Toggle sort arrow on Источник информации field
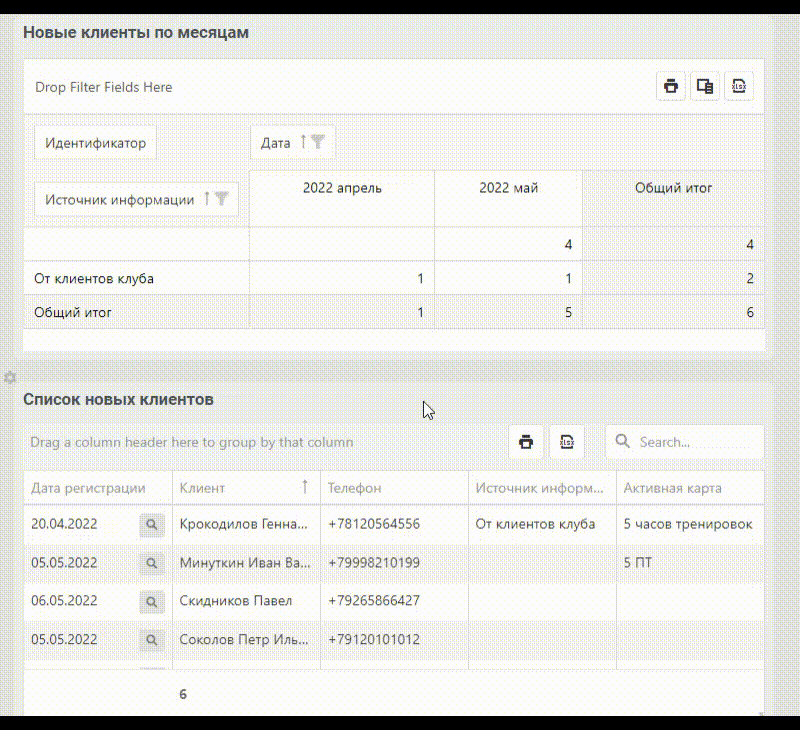 [207, 198]
